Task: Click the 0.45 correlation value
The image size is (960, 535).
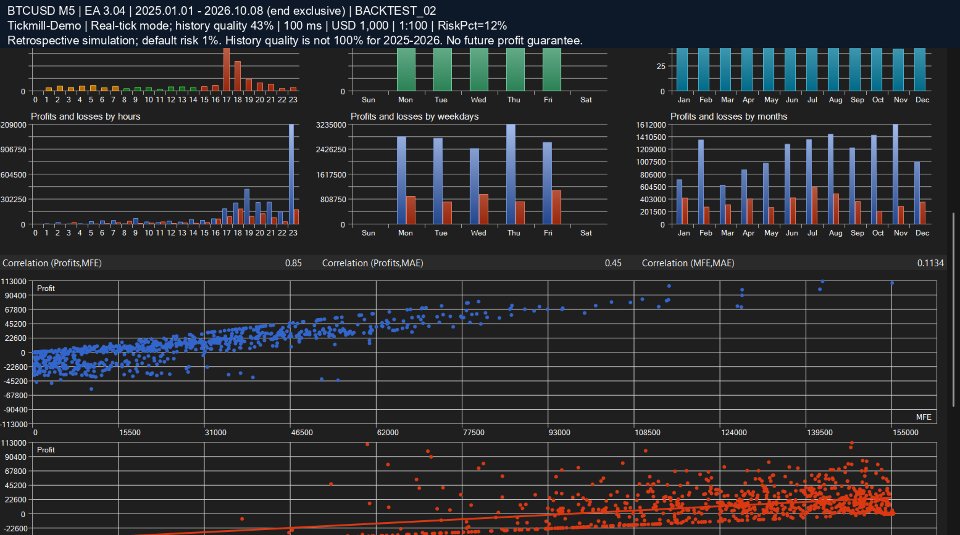Action: tap(613, 263)
